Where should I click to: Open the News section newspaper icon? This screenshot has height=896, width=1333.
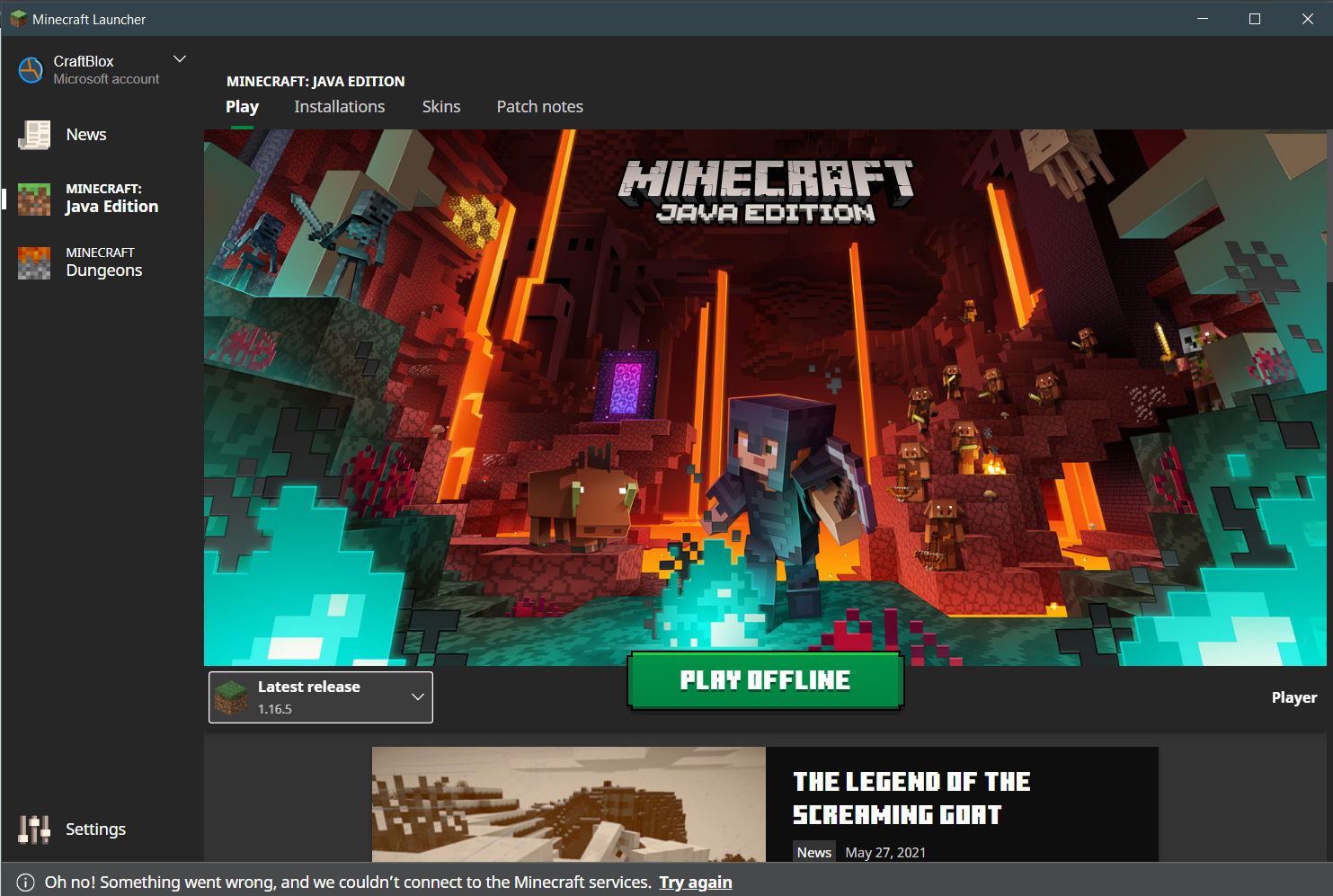tap(34, 135)
